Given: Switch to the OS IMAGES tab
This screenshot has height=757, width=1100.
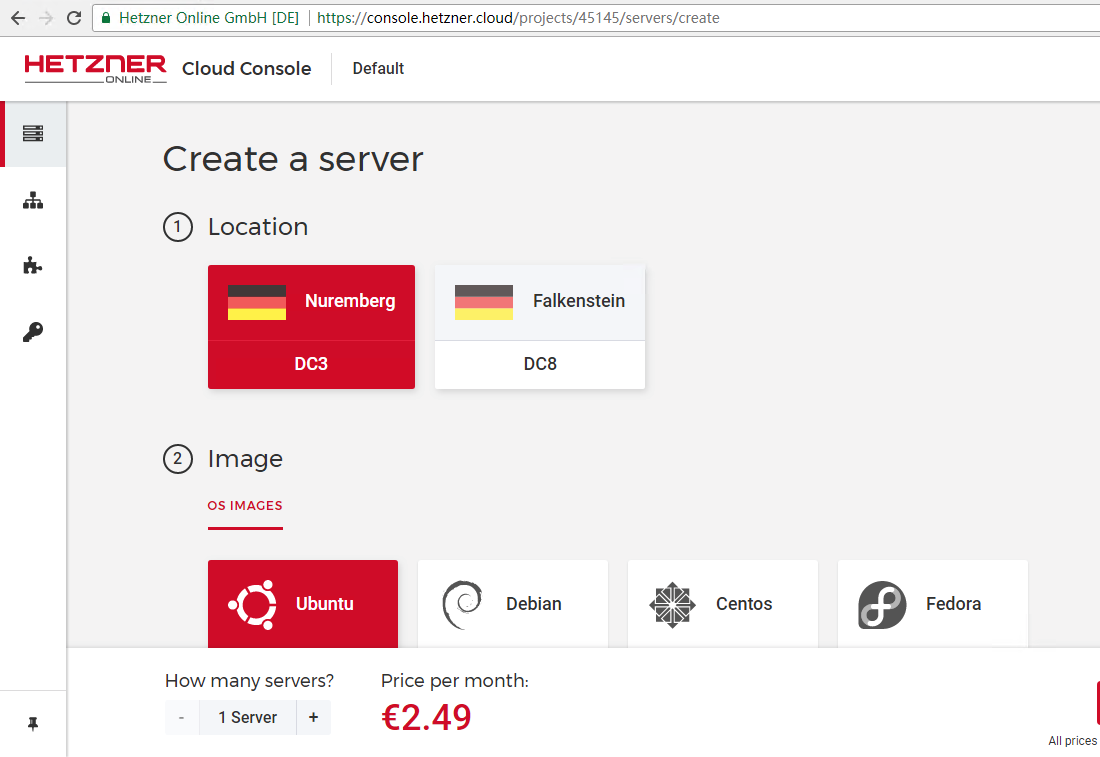Looking at the screenshot, I should coord(245,506).
